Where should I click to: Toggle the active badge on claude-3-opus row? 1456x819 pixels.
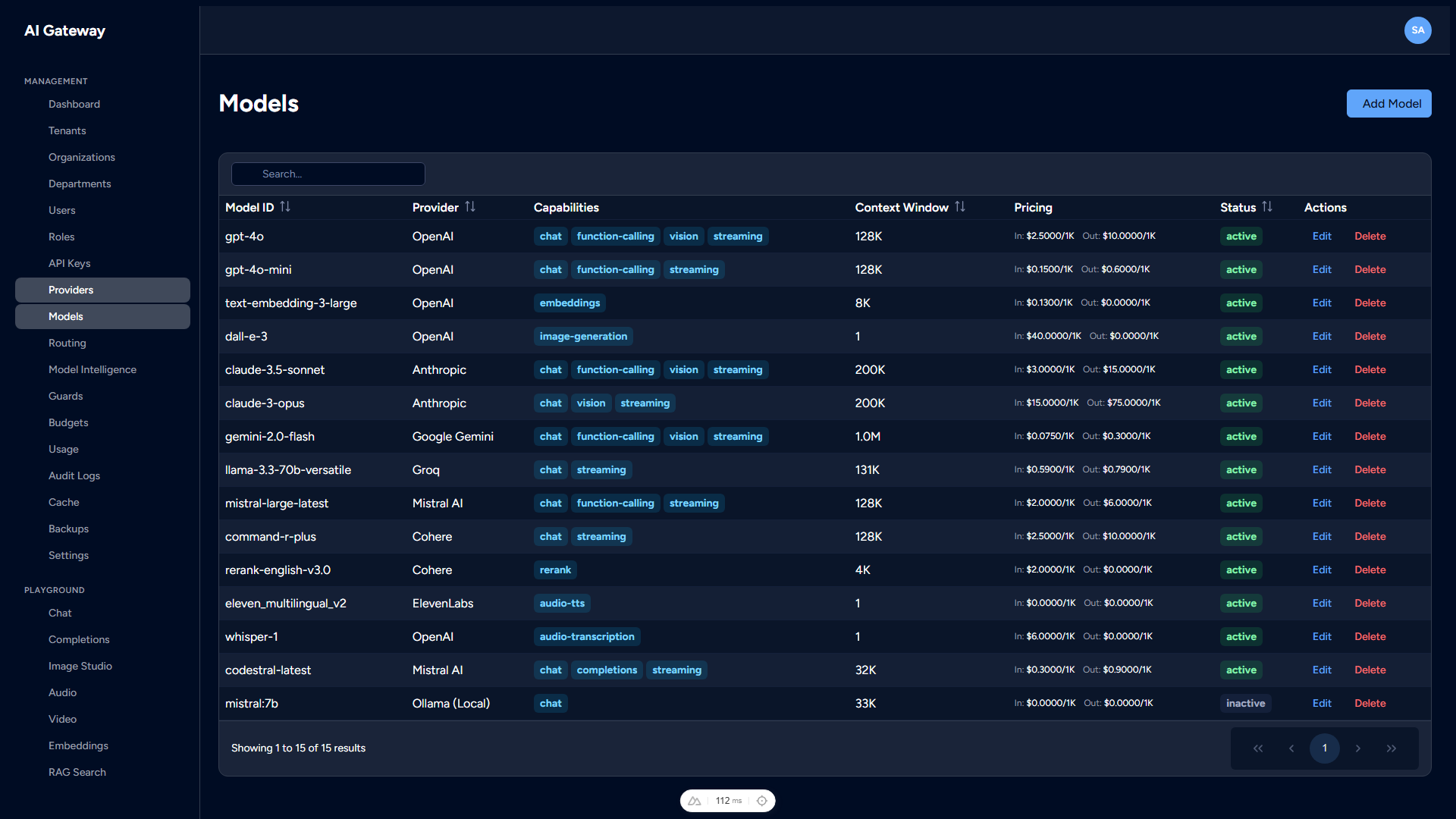click(1241, 403)
